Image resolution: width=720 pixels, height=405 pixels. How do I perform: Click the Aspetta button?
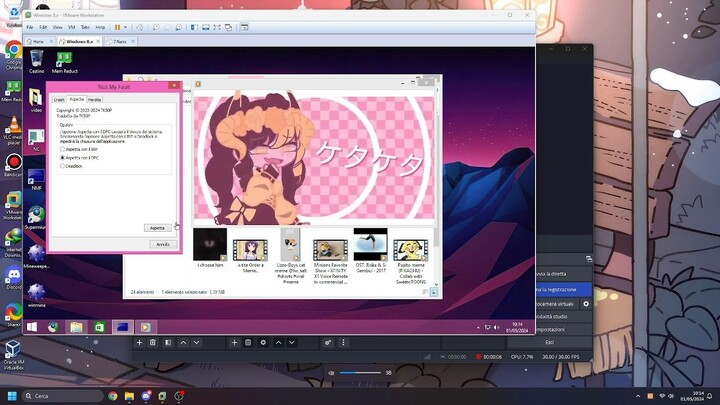(x=157, y=228)
